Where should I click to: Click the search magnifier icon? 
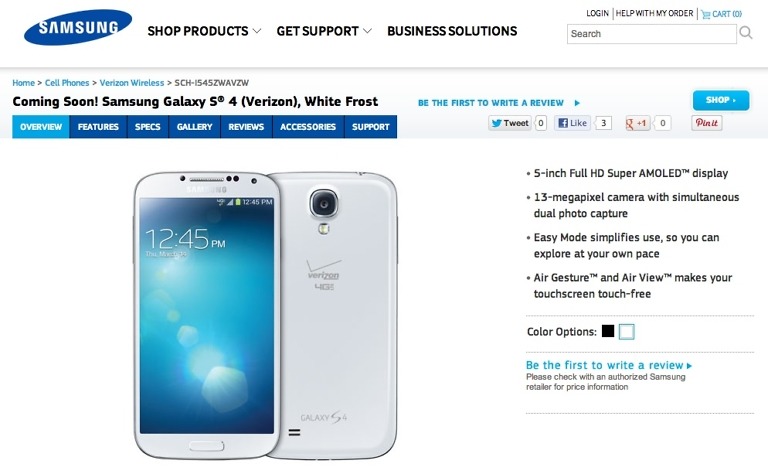pos(746,33)
